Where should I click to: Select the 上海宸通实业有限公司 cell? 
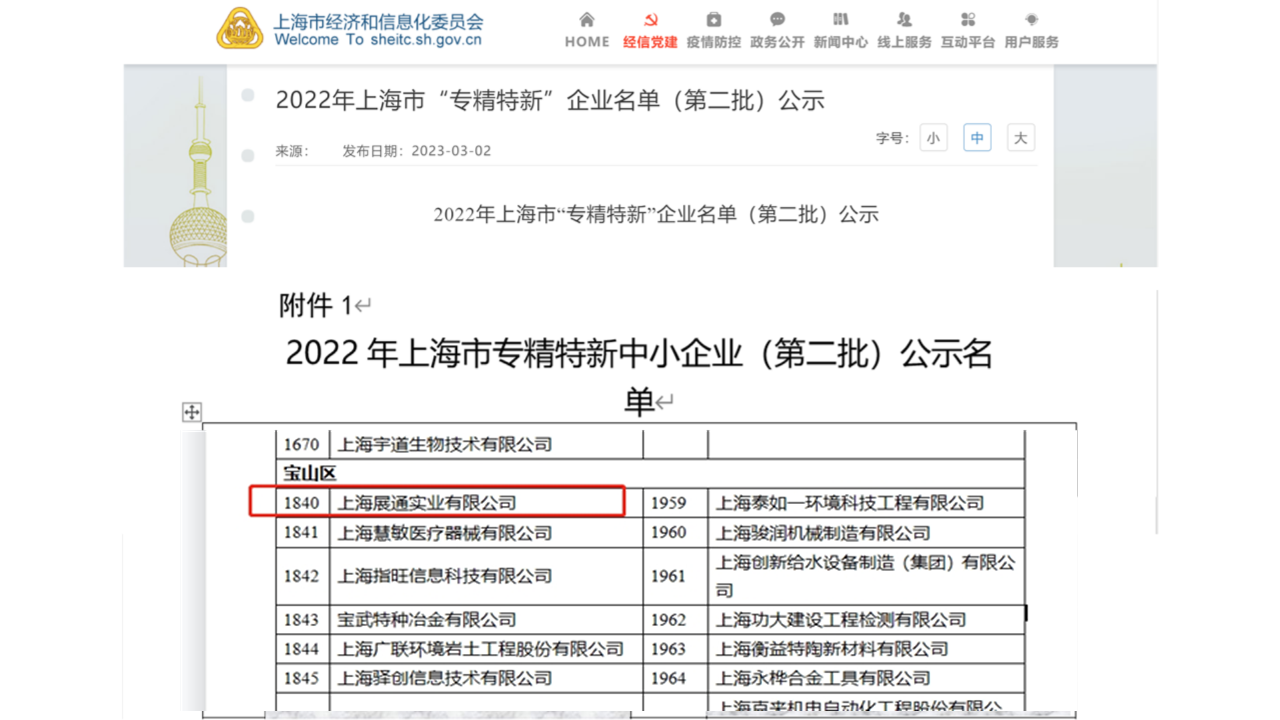[485, 503]
